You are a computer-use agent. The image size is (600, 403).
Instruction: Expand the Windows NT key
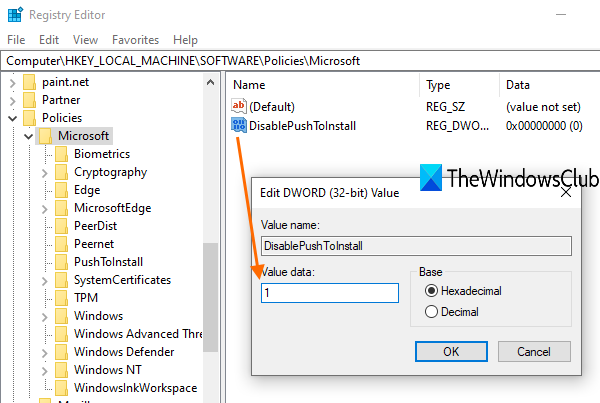45,371
